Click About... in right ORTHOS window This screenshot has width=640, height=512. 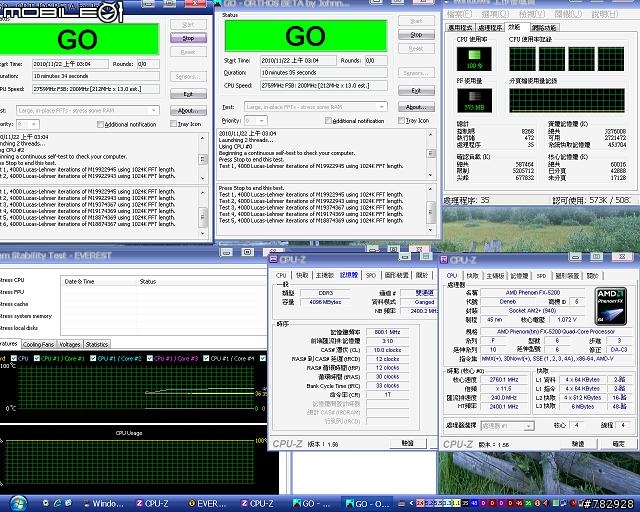click(x=416, y=107)
